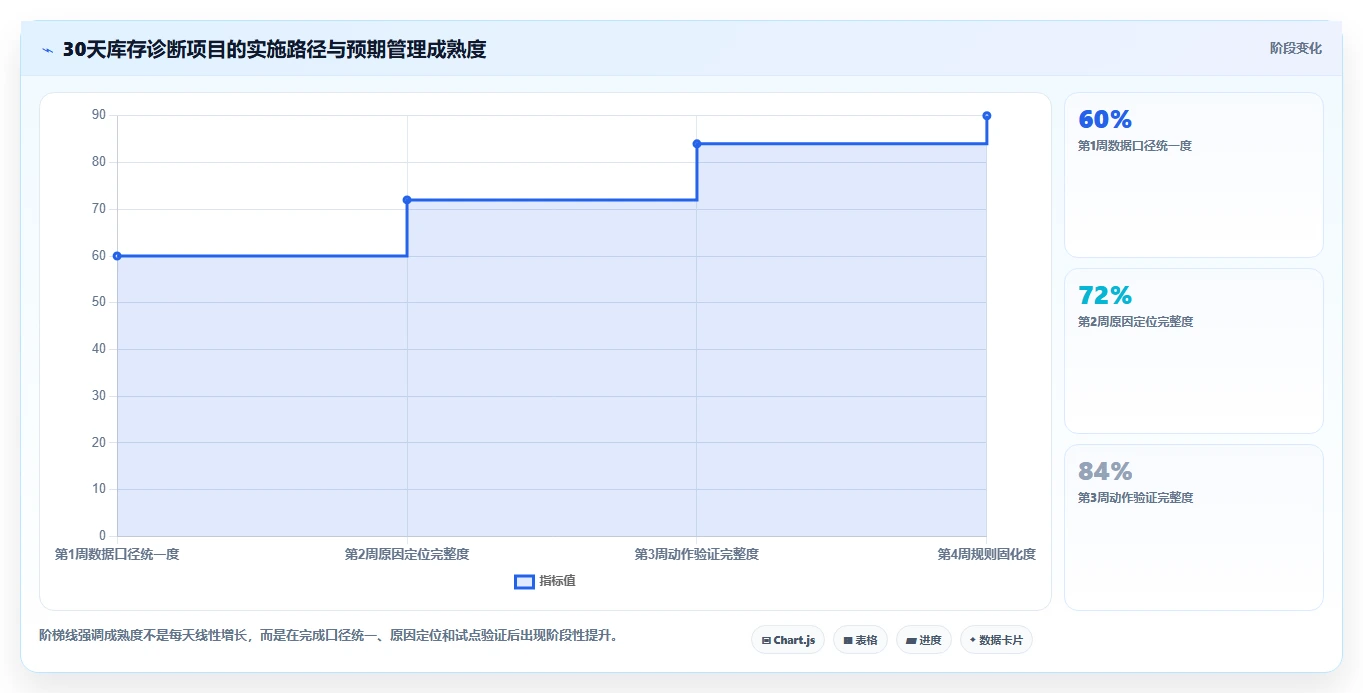
Task: Click the data point at value 90
Action: click(987, 116)
